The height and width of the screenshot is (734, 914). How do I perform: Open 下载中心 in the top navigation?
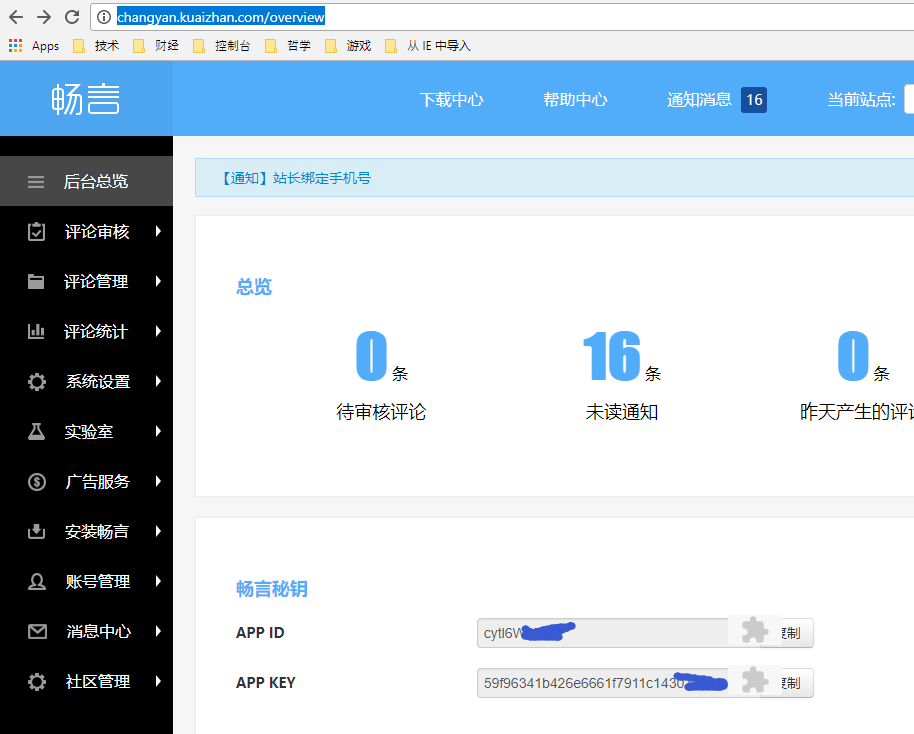click(452, 100)
